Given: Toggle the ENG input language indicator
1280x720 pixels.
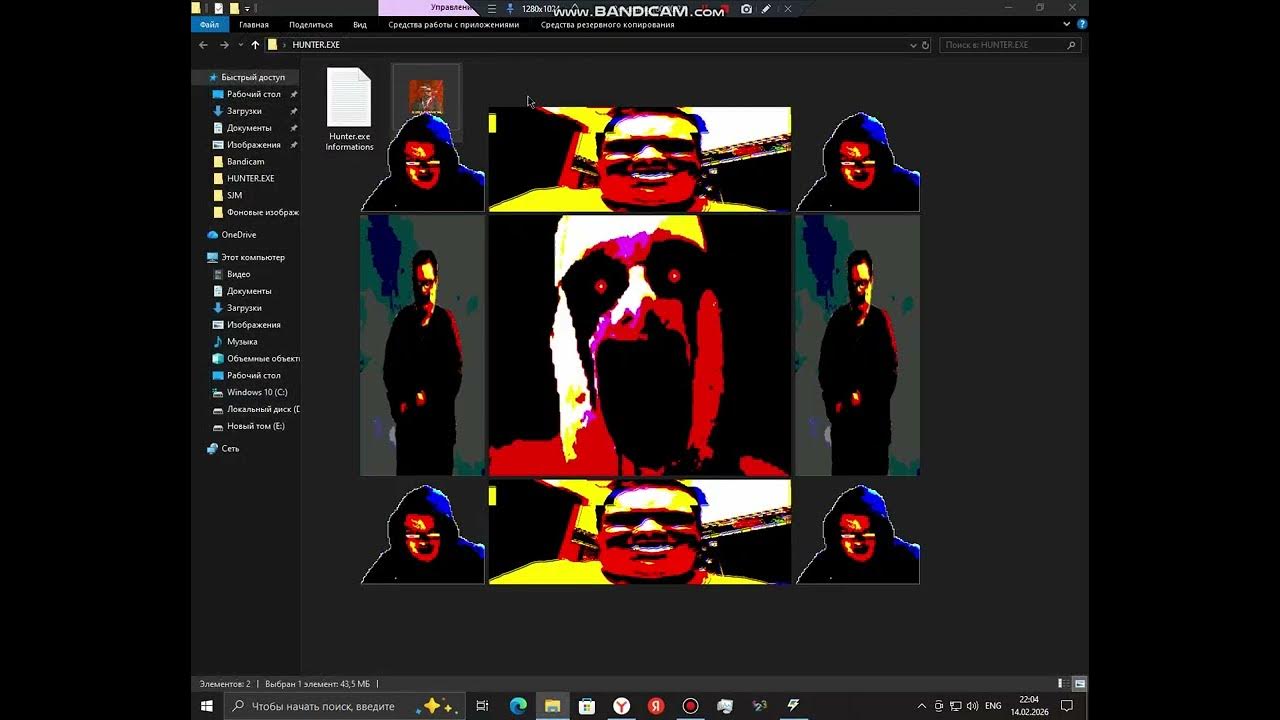Looking at the screenshot, I should (993, 706).
